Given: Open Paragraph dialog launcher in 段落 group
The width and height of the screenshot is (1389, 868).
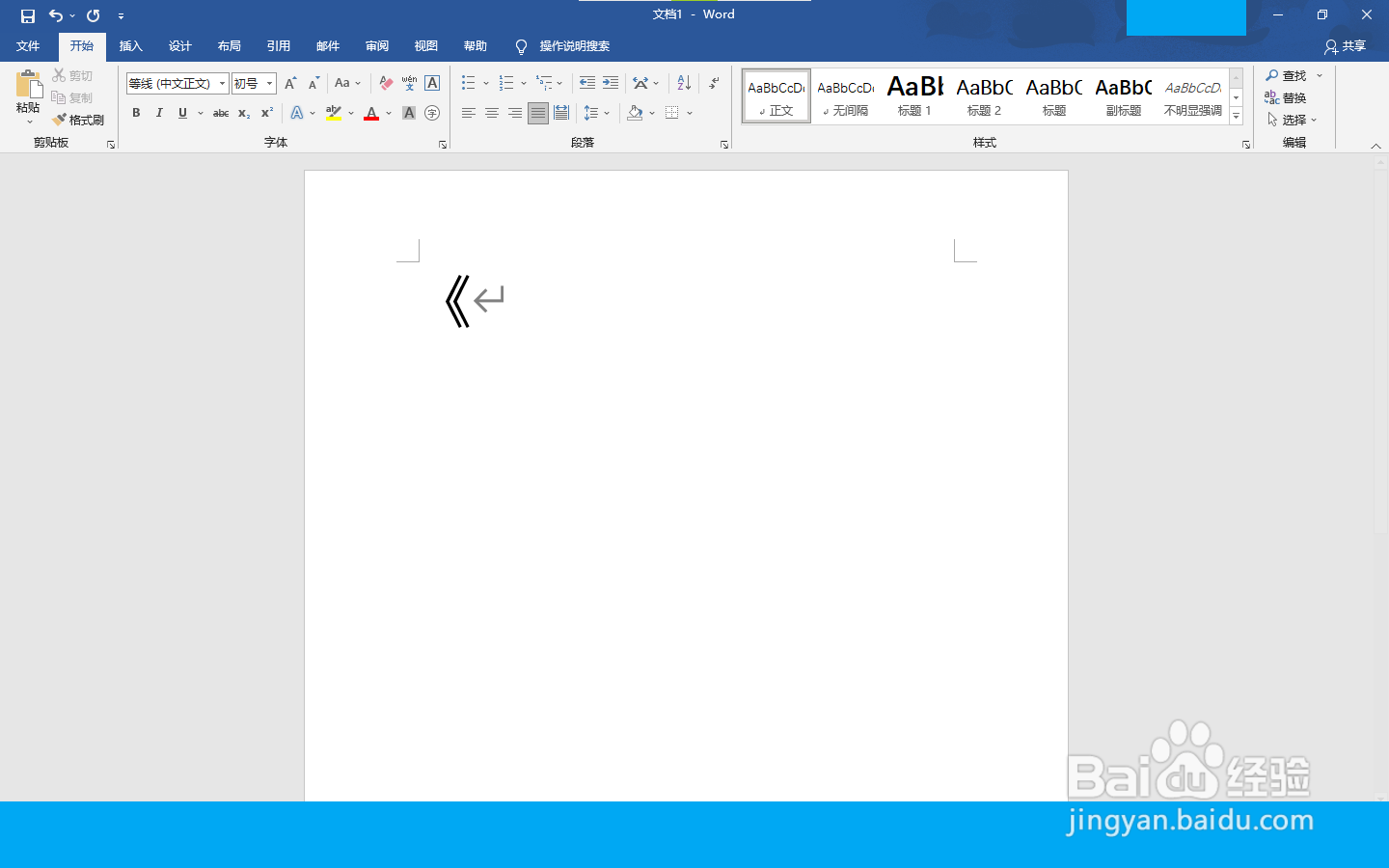Looking at the screenshot, I should tap(724, 145).
